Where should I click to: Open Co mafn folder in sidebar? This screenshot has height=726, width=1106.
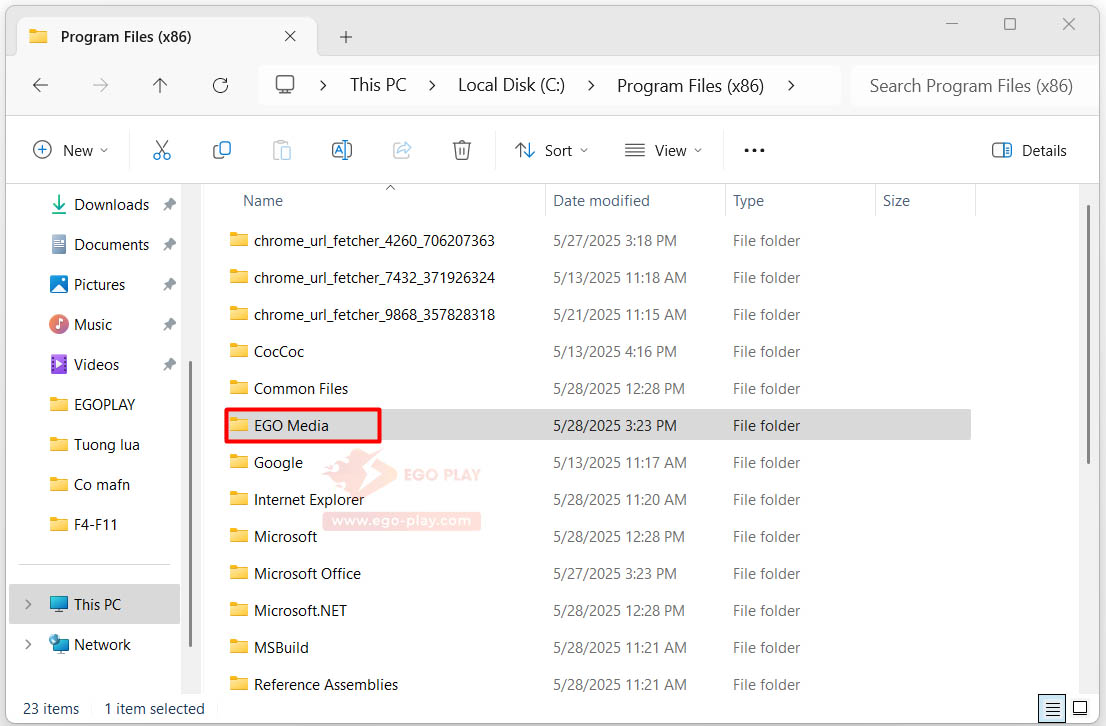click(x=102, y=485)
